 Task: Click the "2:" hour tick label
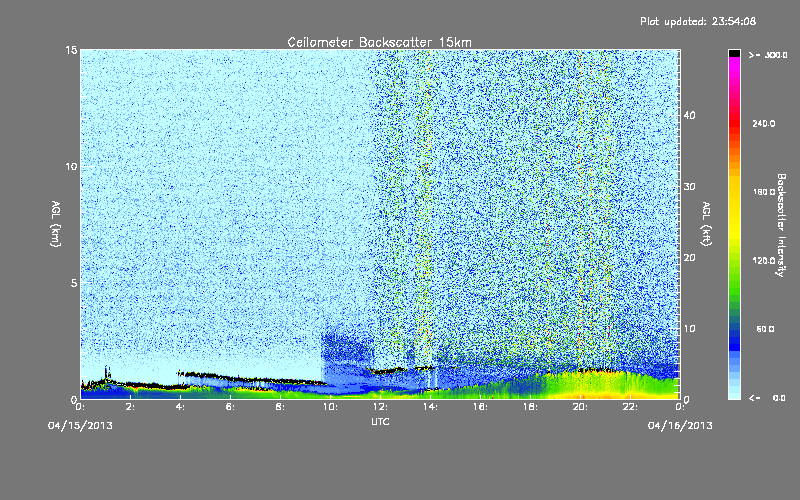pos(131,407)
